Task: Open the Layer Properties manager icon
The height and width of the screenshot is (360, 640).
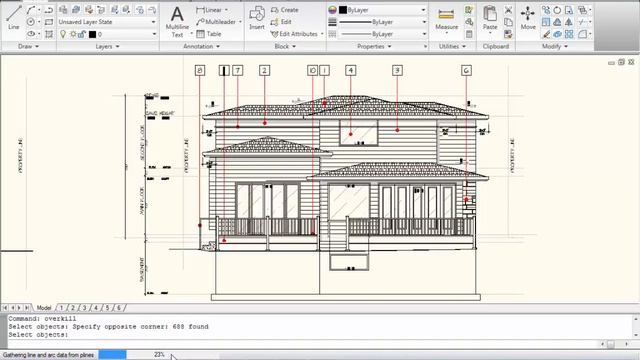Action: [63, 10]
